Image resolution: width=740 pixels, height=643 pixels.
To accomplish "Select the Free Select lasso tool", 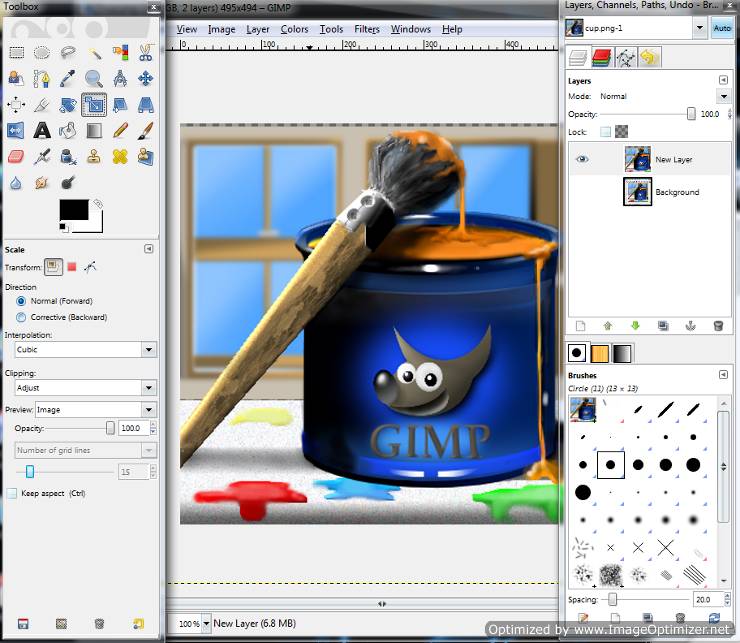I will [68, 52].
